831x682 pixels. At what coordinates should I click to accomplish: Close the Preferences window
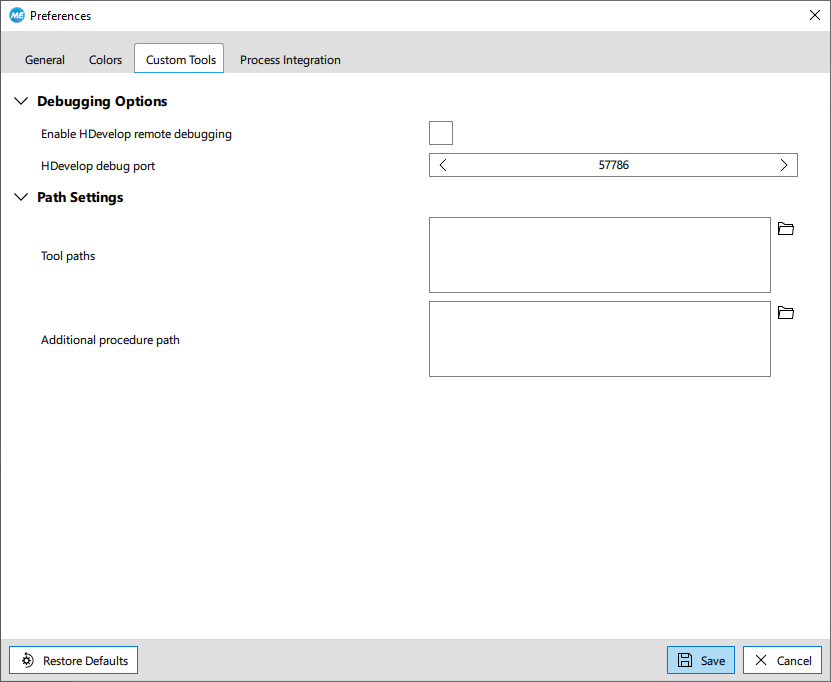tap(814, 15)
